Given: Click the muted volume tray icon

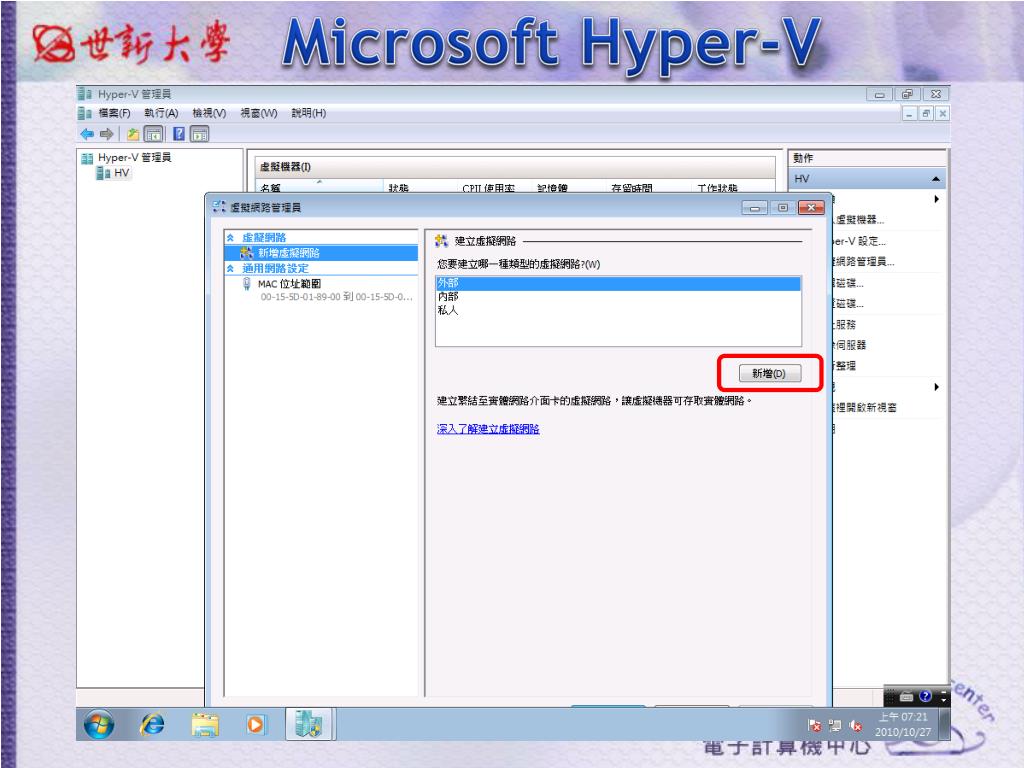Looking at the screenshot, I should [856, 726].
